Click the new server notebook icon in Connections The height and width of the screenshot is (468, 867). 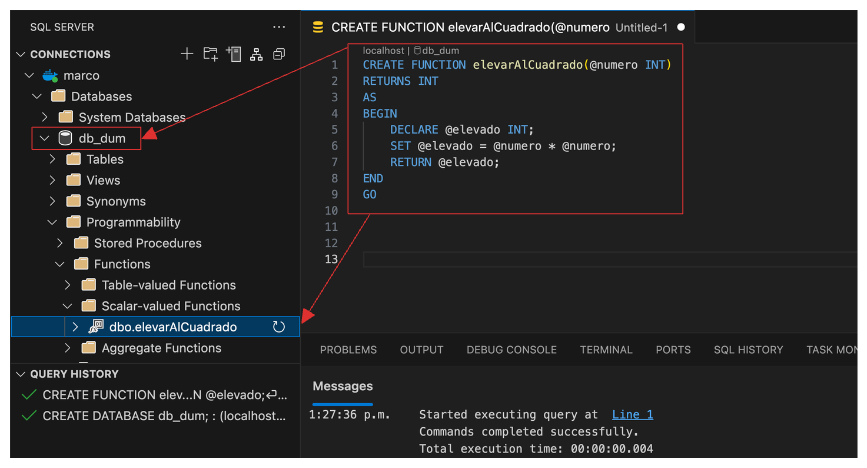coord(233,54)
